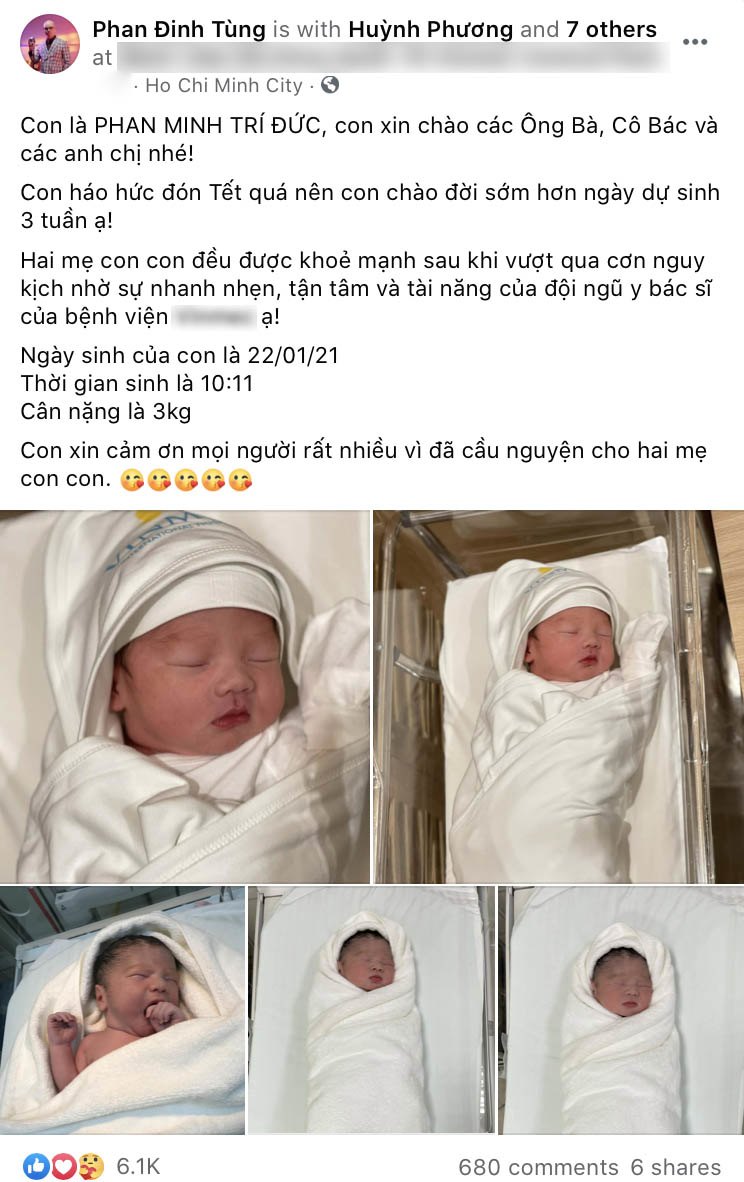View the 6 shares list
The image size is (744, 1182).
(x=675, y=1167)
